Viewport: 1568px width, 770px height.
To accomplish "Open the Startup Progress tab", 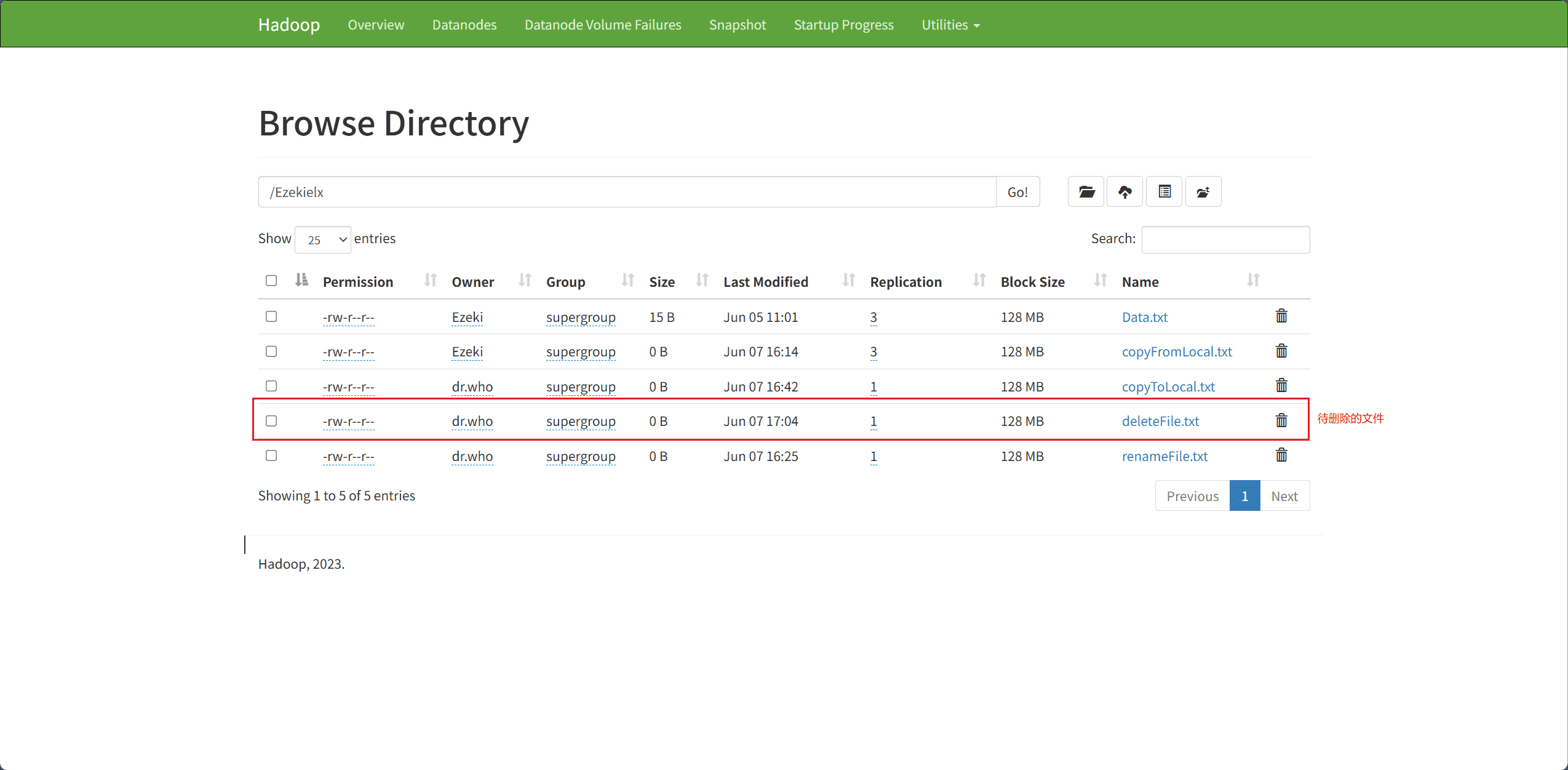I will pos(844,25).
